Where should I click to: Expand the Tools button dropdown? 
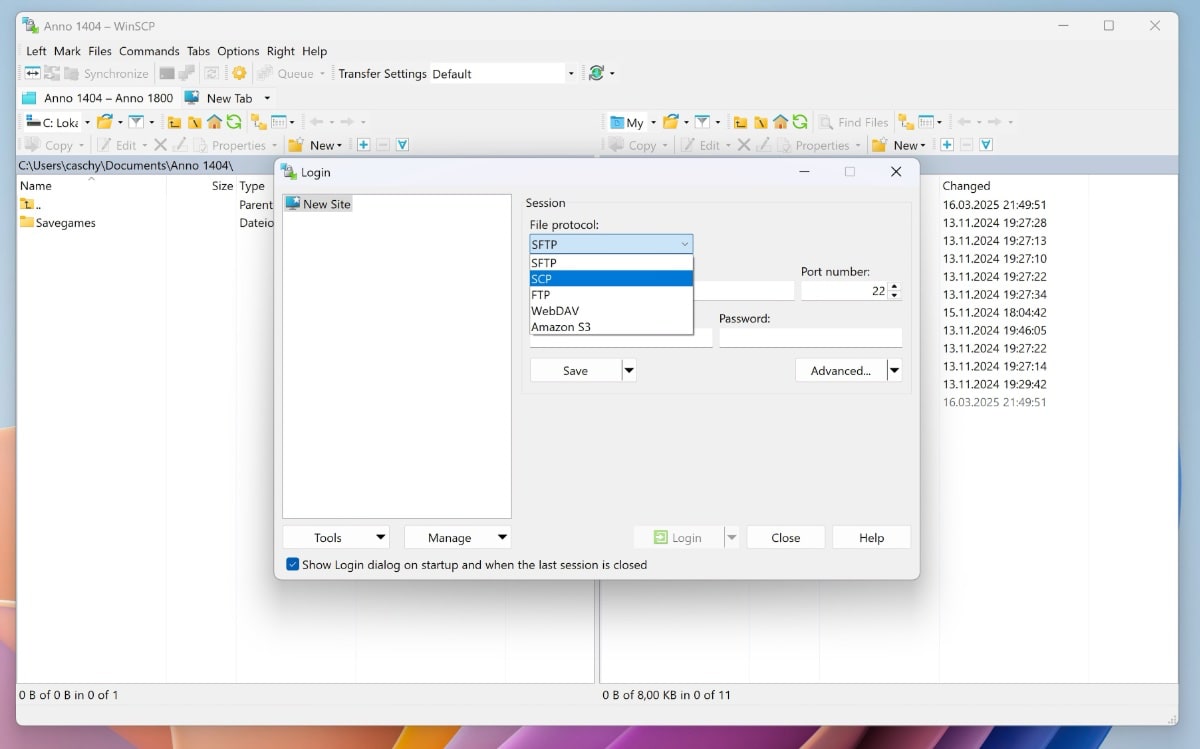[x=380, y=538]
